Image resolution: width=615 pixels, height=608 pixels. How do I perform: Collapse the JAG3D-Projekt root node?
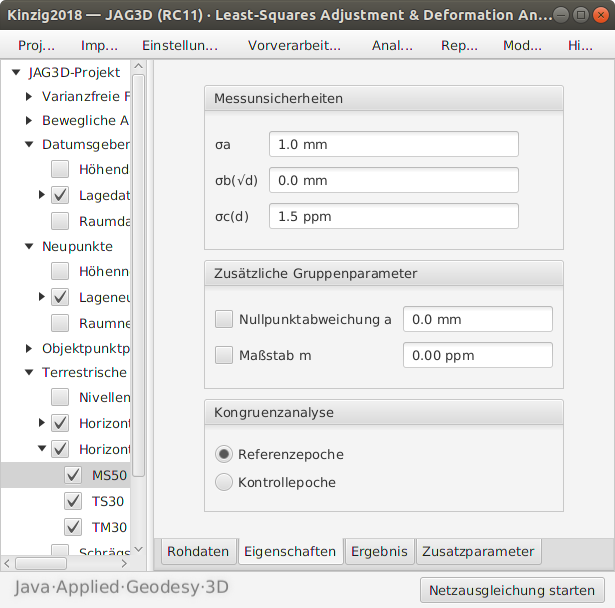[x=17, y=72]
